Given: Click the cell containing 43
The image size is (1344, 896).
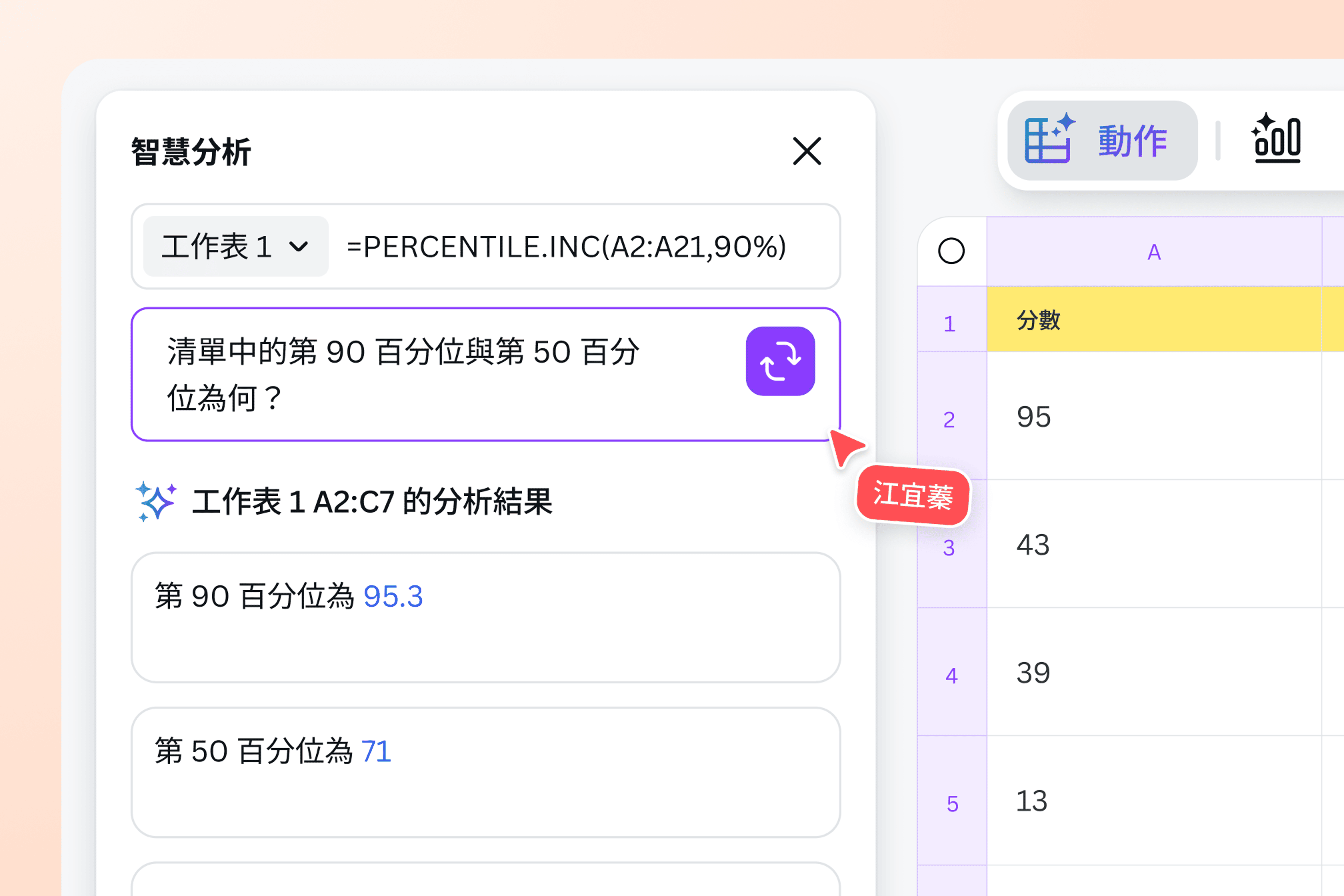Looking at the screenshot, I should click(1154, 544).
